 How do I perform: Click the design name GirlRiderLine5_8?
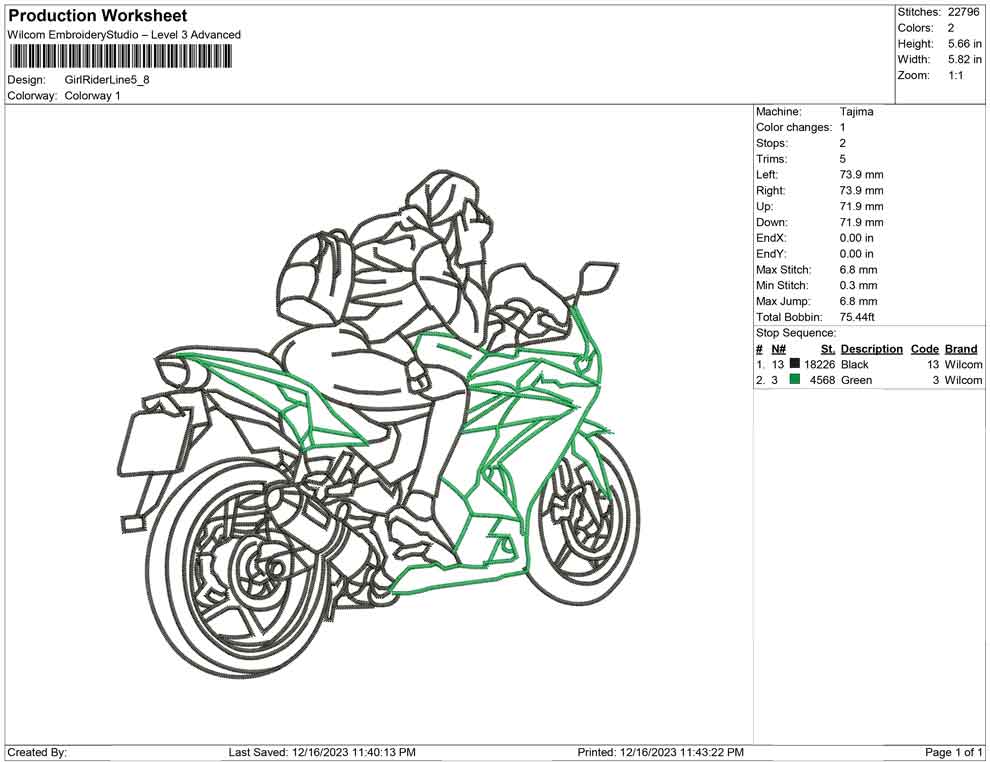click(x=107, y=80)
